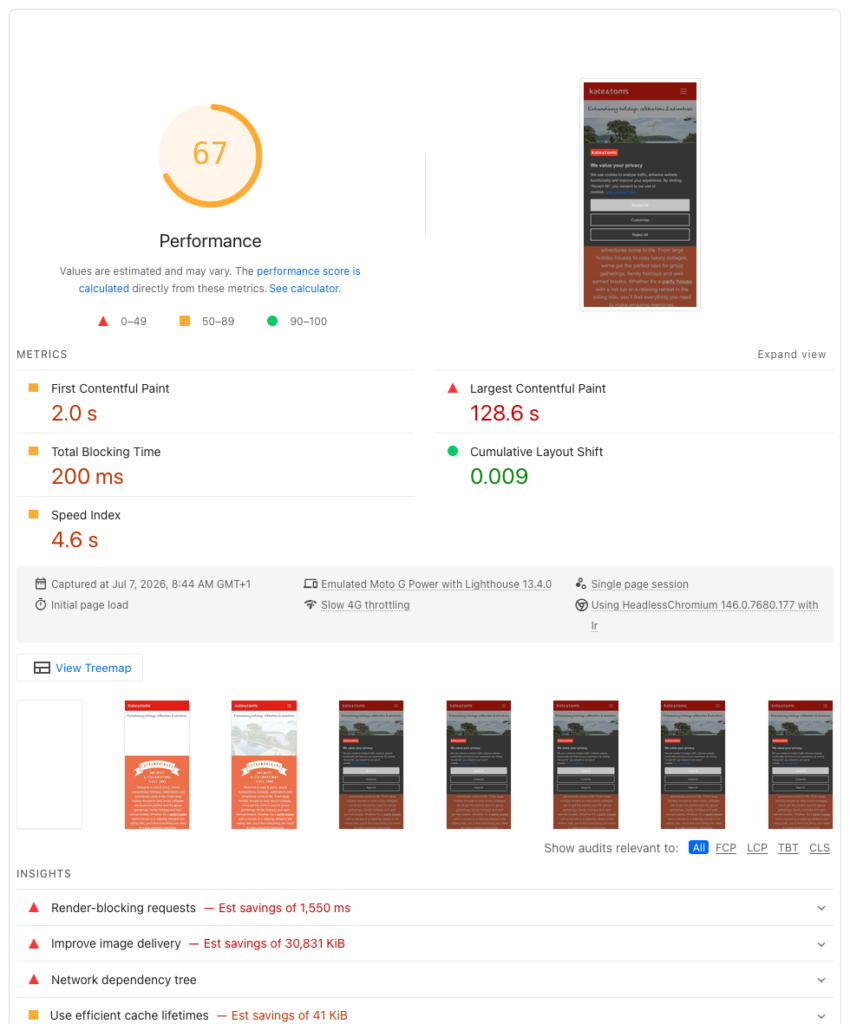Click Est savings of 30,831 KiB text
The height and width of the screenshot is (1024, 850).
[274, 944]
